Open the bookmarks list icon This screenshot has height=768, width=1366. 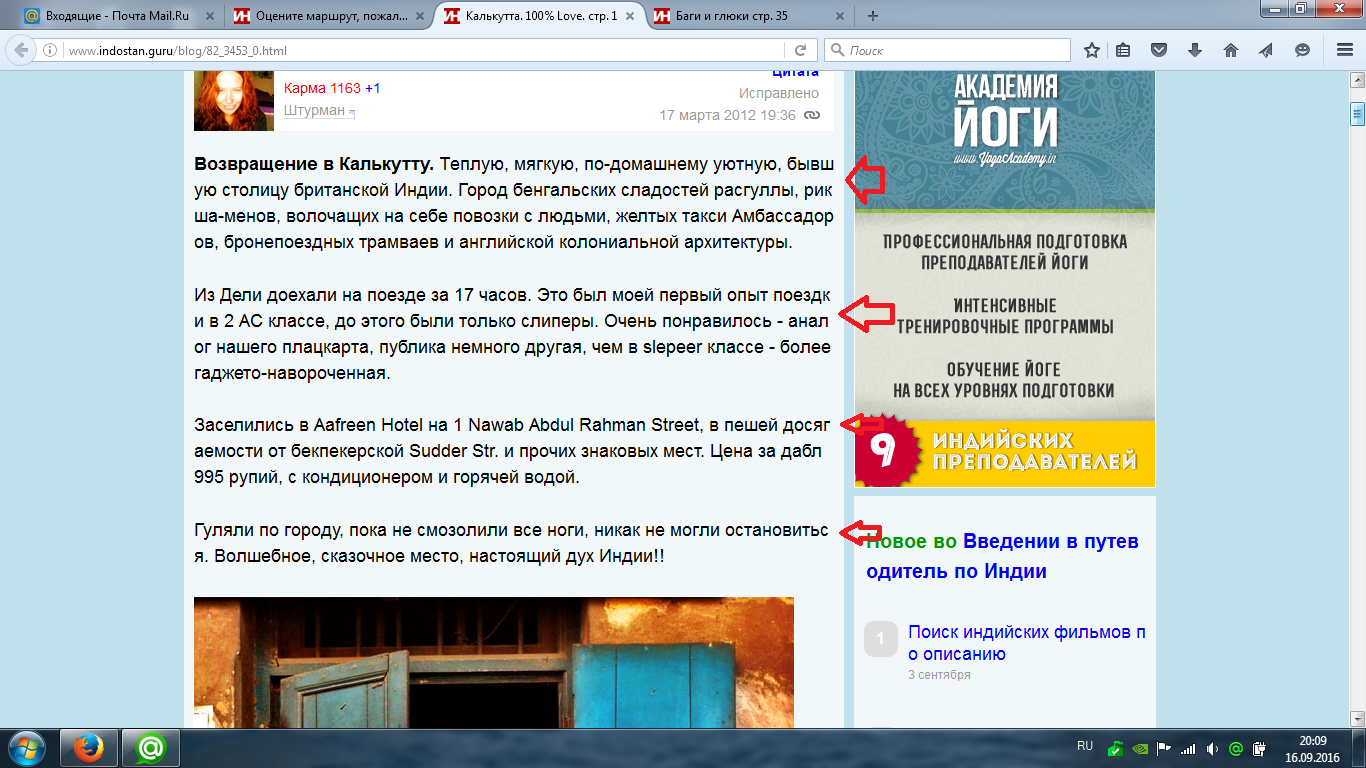pos(1123,50)
